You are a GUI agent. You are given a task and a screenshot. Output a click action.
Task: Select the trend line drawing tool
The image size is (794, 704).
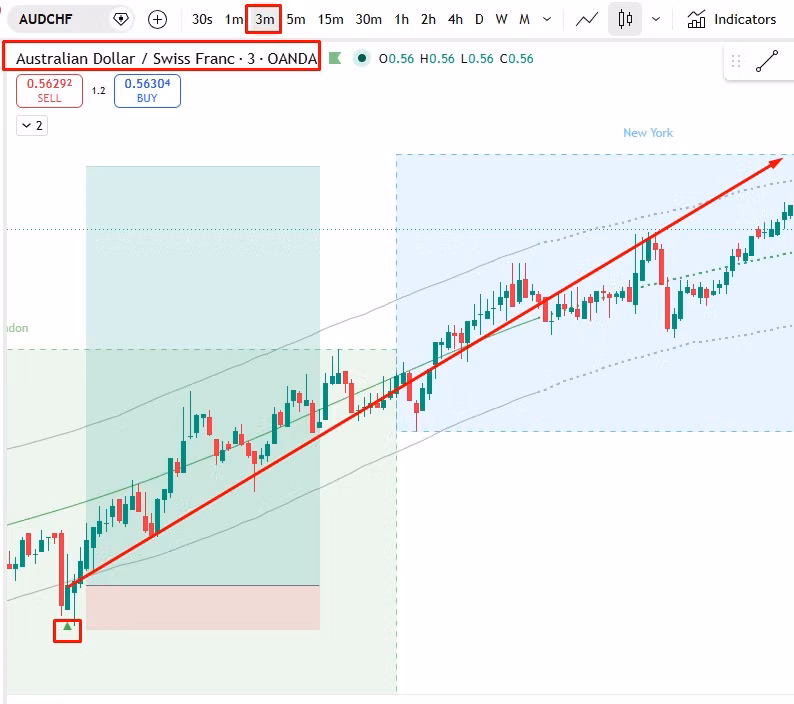tap(767, 61)
